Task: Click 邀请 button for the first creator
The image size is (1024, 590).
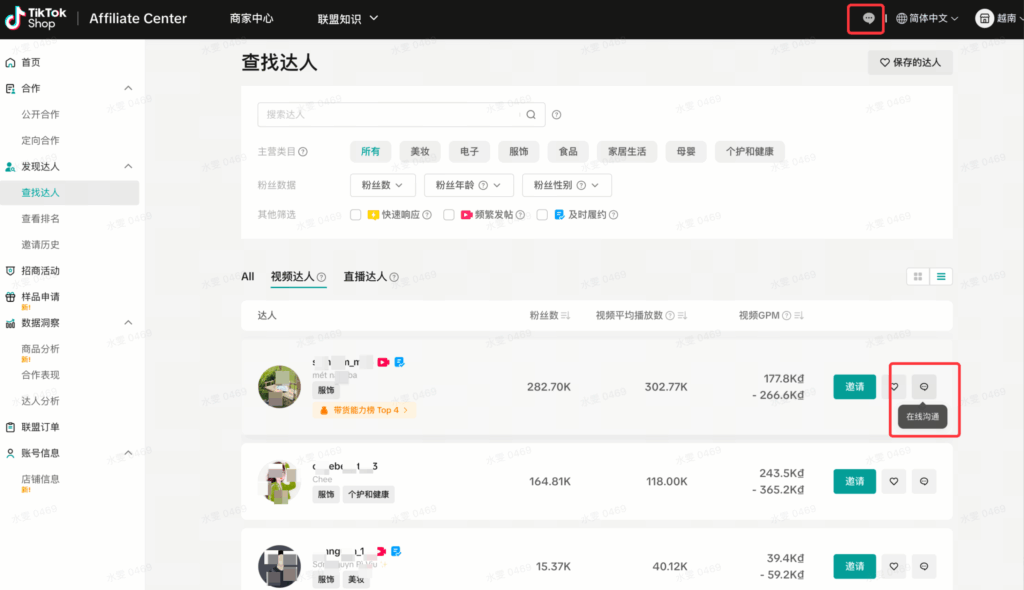Action: coord(854,386)
